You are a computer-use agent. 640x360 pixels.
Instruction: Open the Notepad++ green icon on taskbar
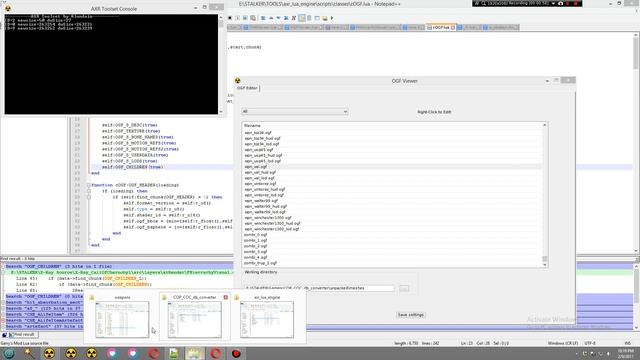coord(173,353)
